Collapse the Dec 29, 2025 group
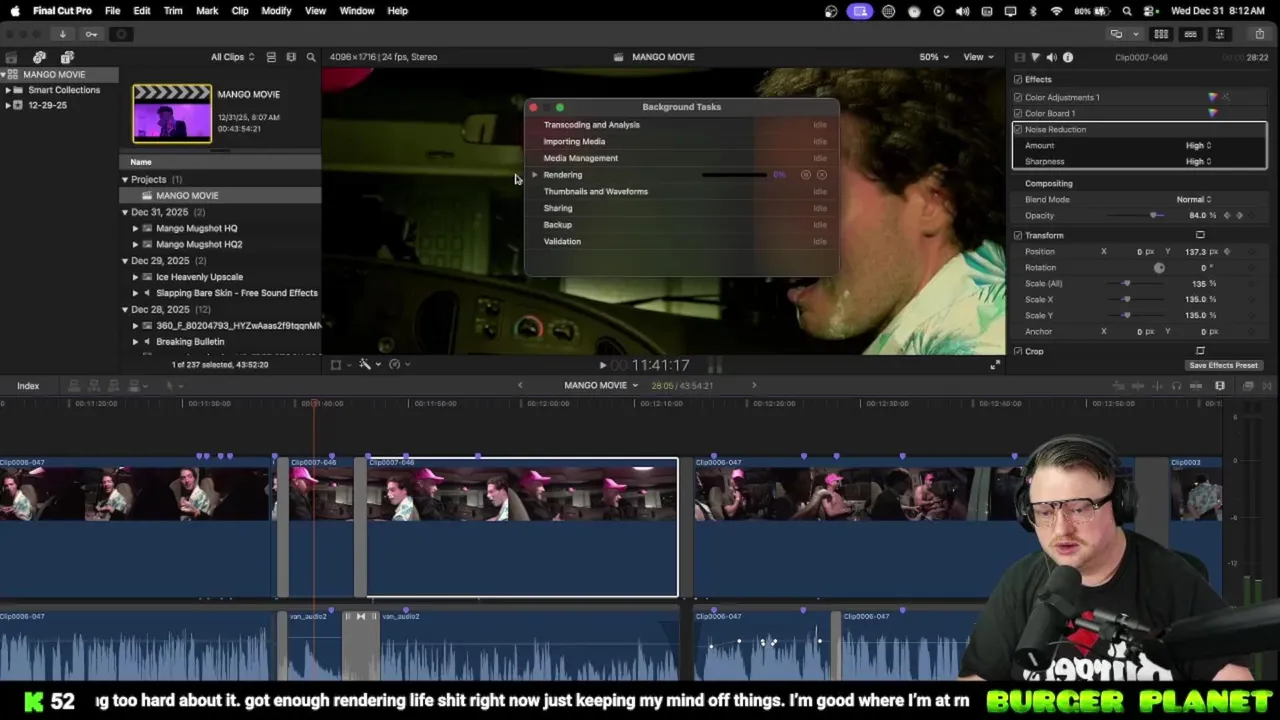This screenshot has height=720, width=1280. pos(125,261)
